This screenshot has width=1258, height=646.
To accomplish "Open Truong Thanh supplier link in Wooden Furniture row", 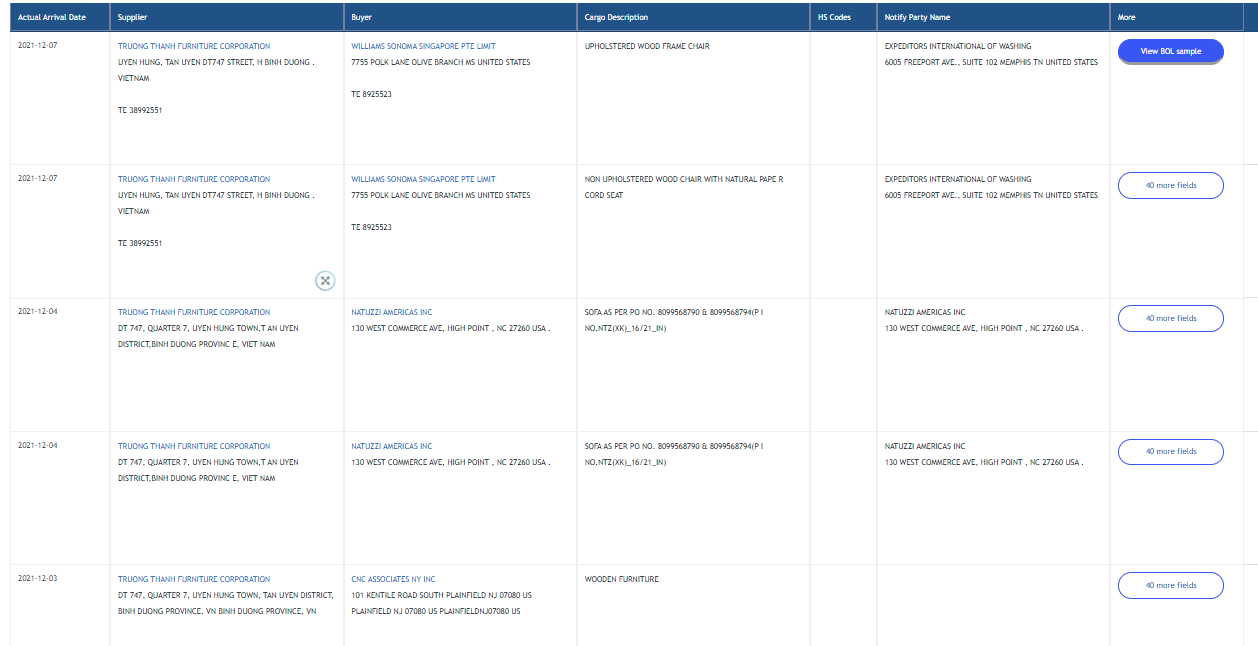I will click(194, 579).
